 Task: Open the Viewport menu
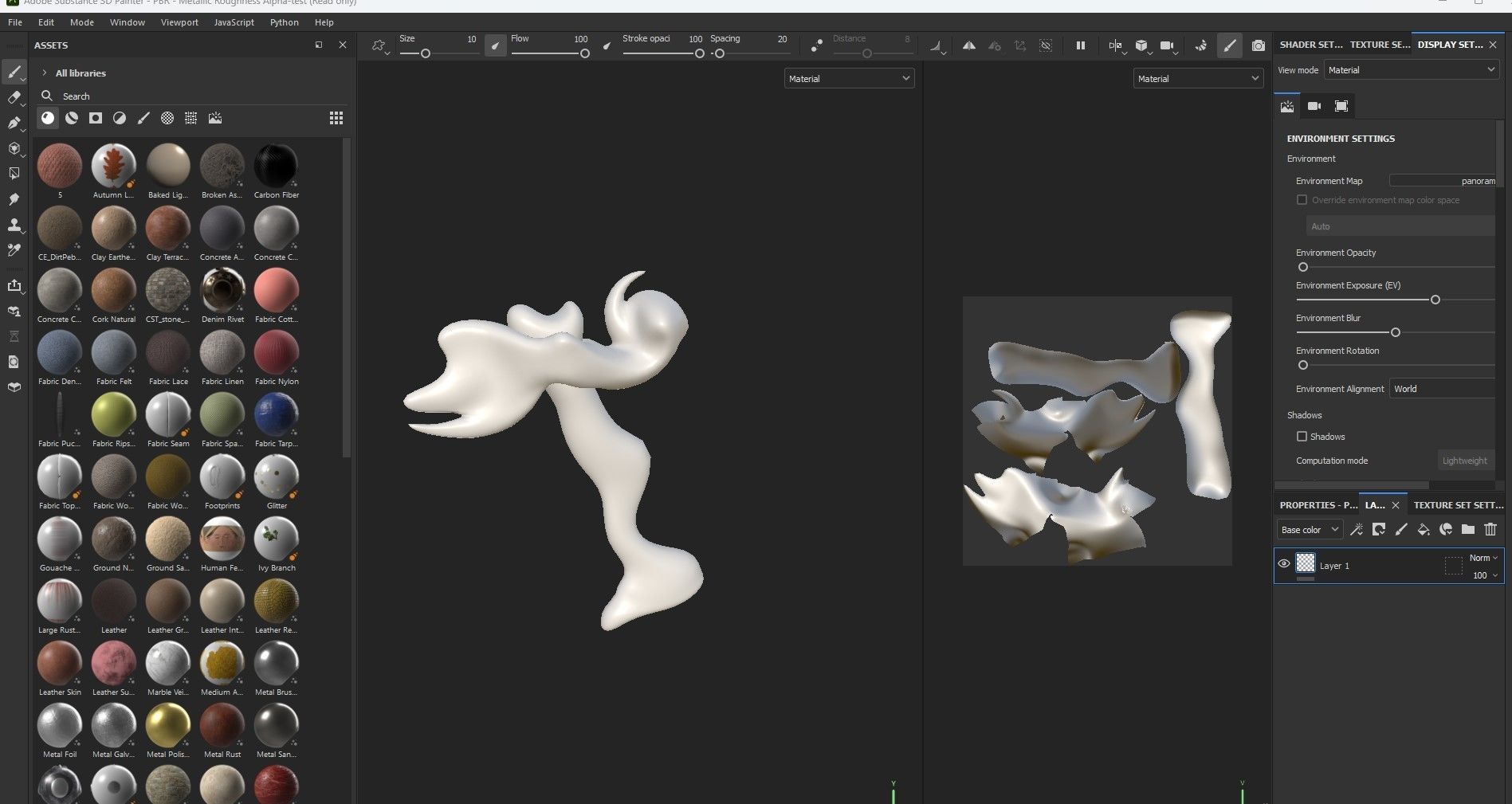(x=179, y=22)
